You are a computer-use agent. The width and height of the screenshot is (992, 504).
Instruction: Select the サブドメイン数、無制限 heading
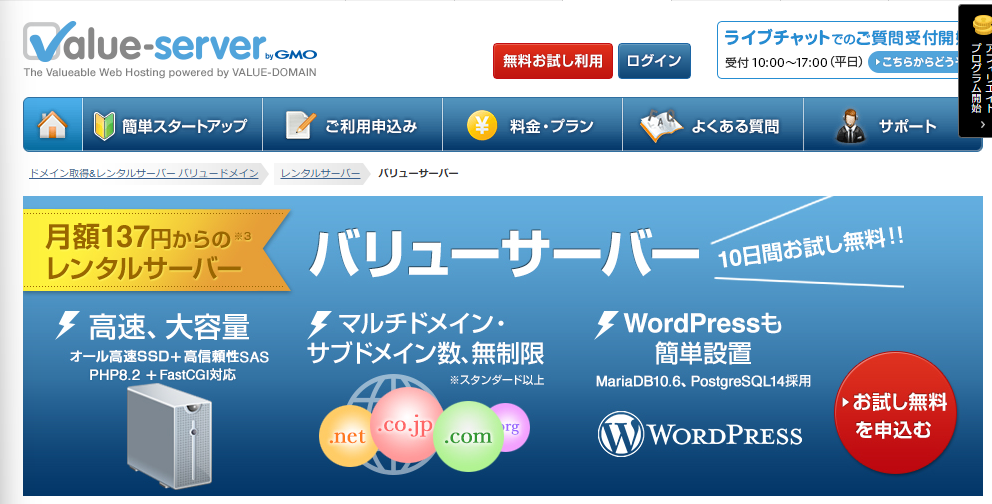pyautogui.click(x=426, y=353)
